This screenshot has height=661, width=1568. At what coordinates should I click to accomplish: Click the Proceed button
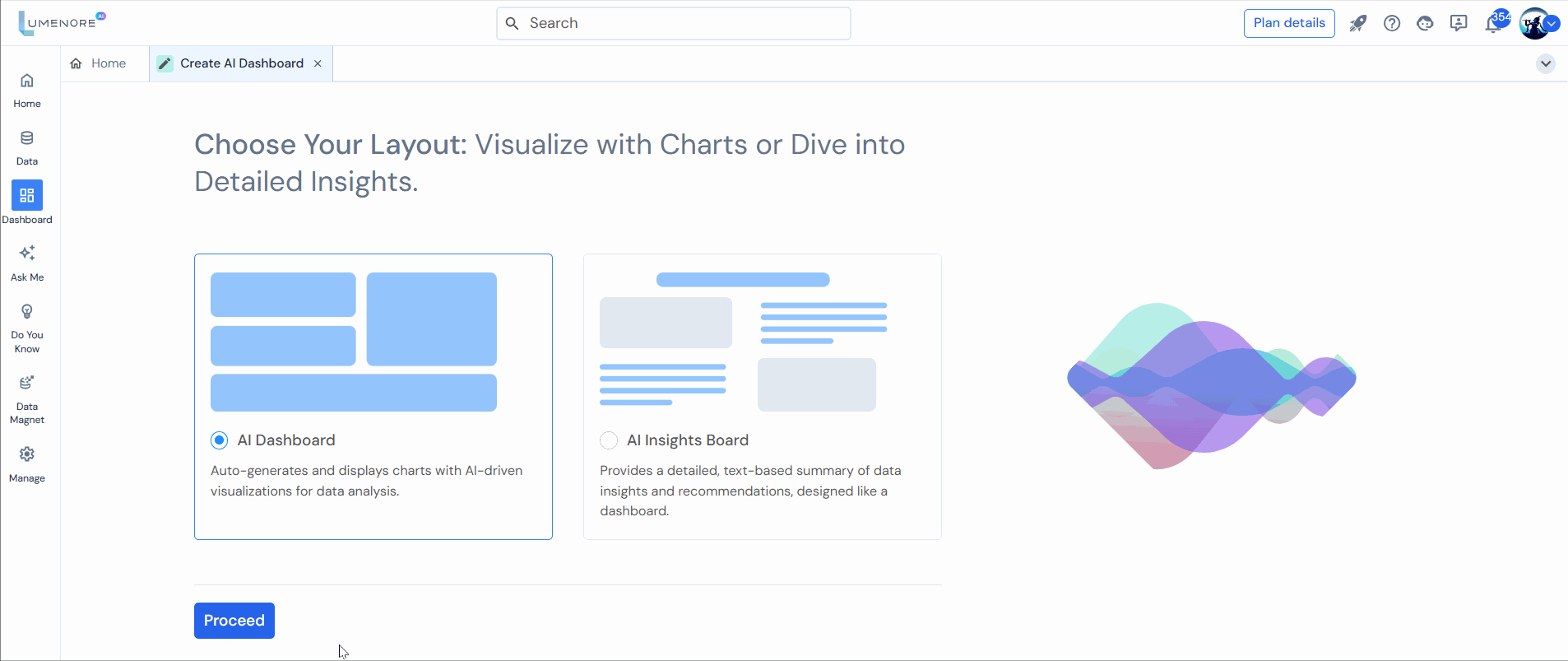pos(234,621)
